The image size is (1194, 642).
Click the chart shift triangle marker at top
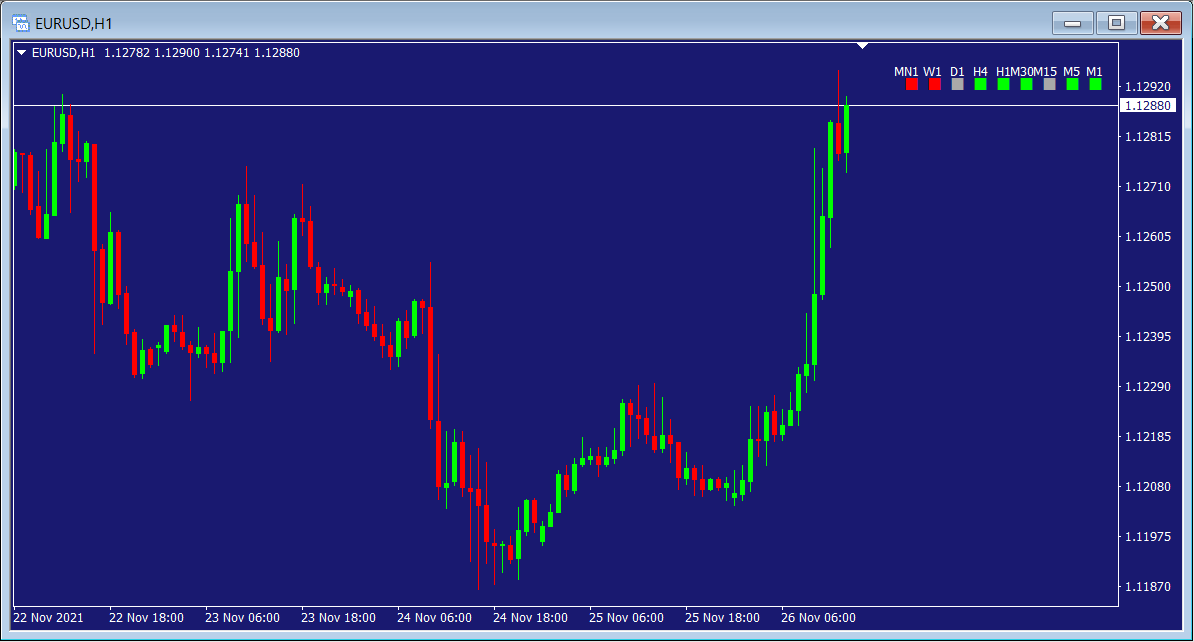[863, 46]
